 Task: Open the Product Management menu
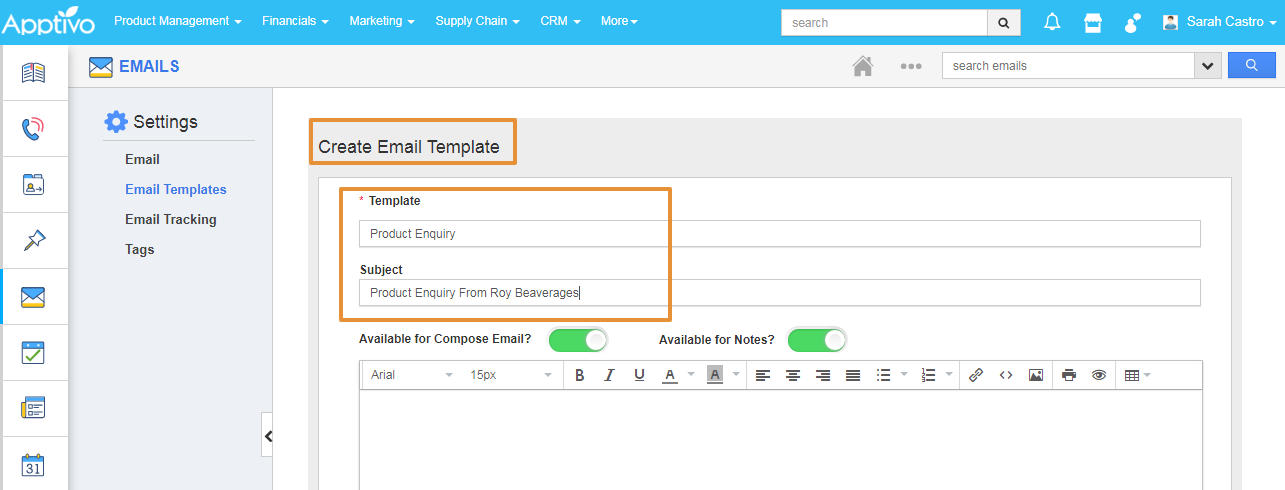pyautogui.click(x=178, y=21)
